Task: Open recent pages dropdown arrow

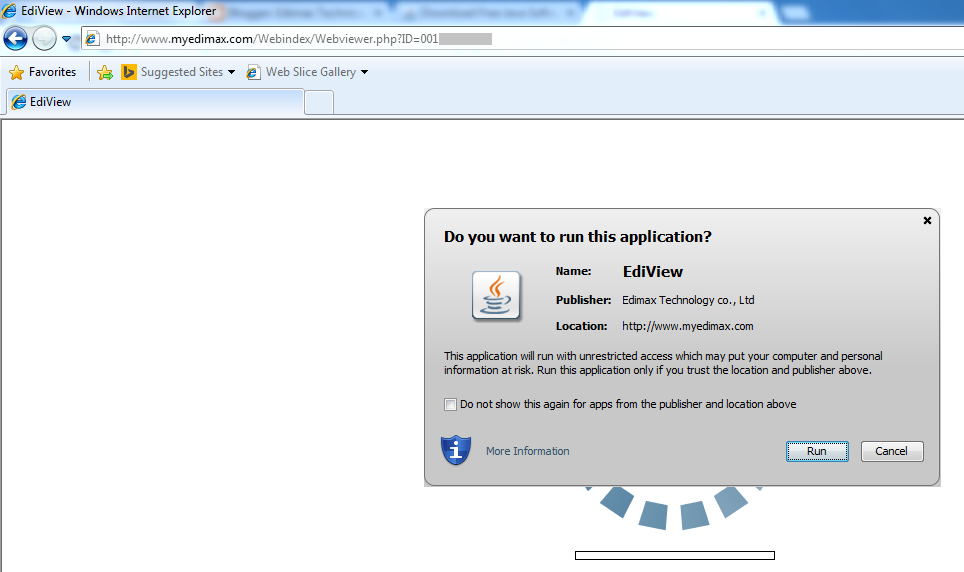Action: (x=66, y=39)
